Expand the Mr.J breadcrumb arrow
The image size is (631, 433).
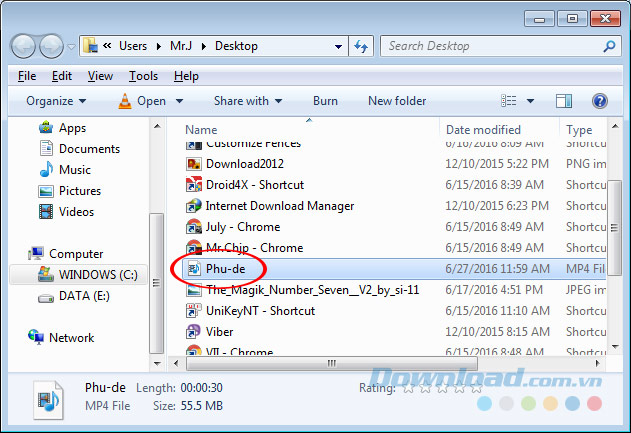[204, 46]
